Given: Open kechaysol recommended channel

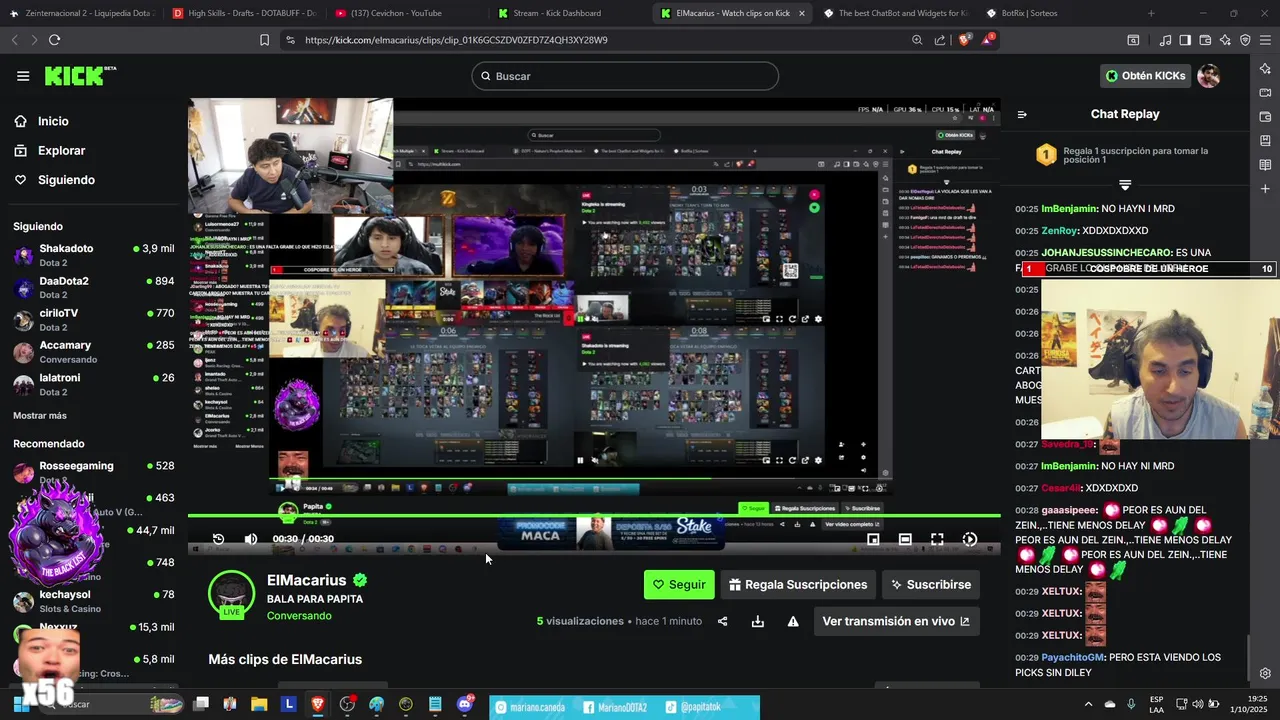Looking at the screenshot, I should click(x=94, y=601).
